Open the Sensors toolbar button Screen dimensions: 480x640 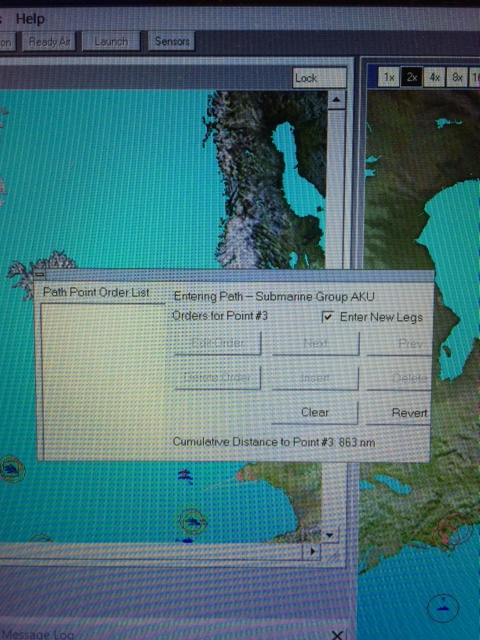point(172,41)
